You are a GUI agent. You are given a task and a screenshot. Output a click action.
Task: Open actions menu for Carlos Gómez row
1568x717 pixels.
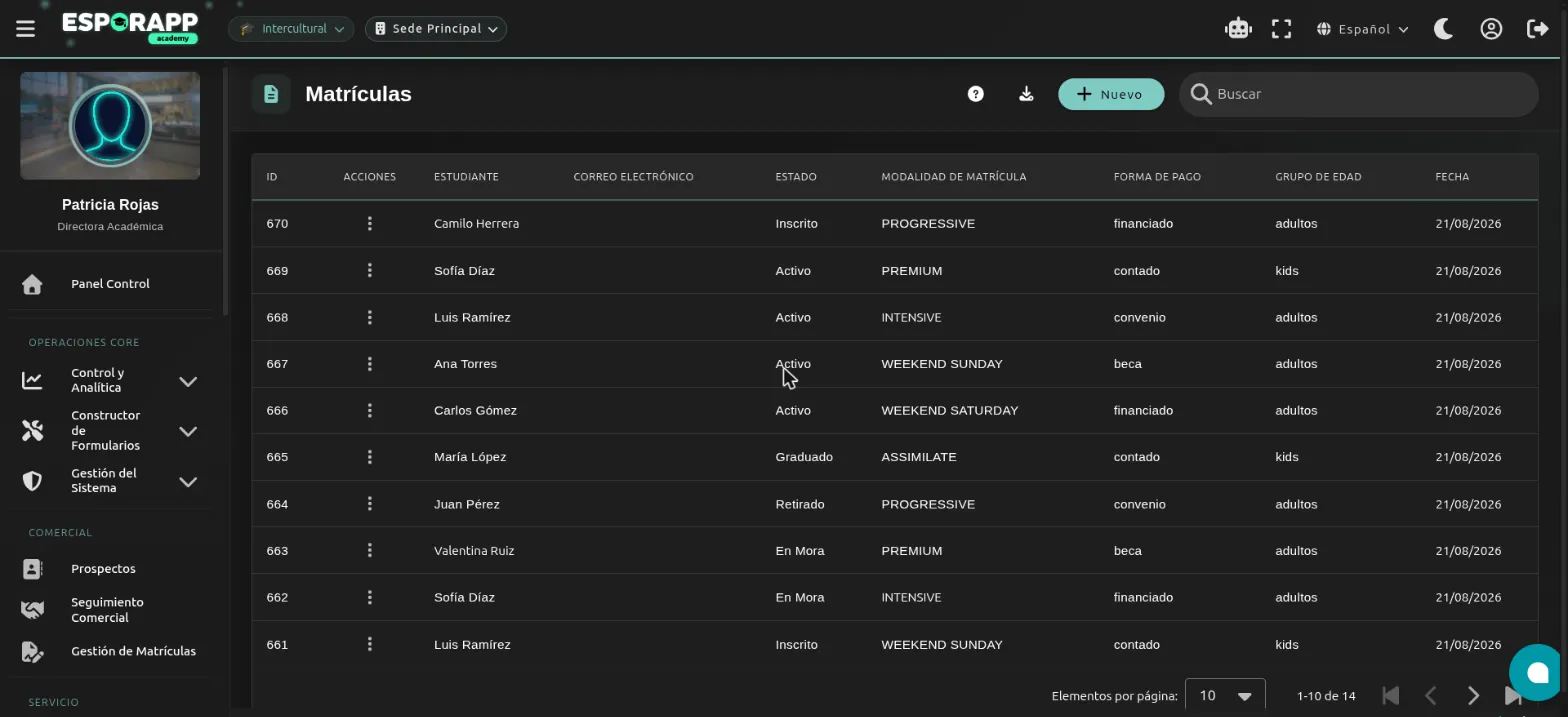coord(370,411)
